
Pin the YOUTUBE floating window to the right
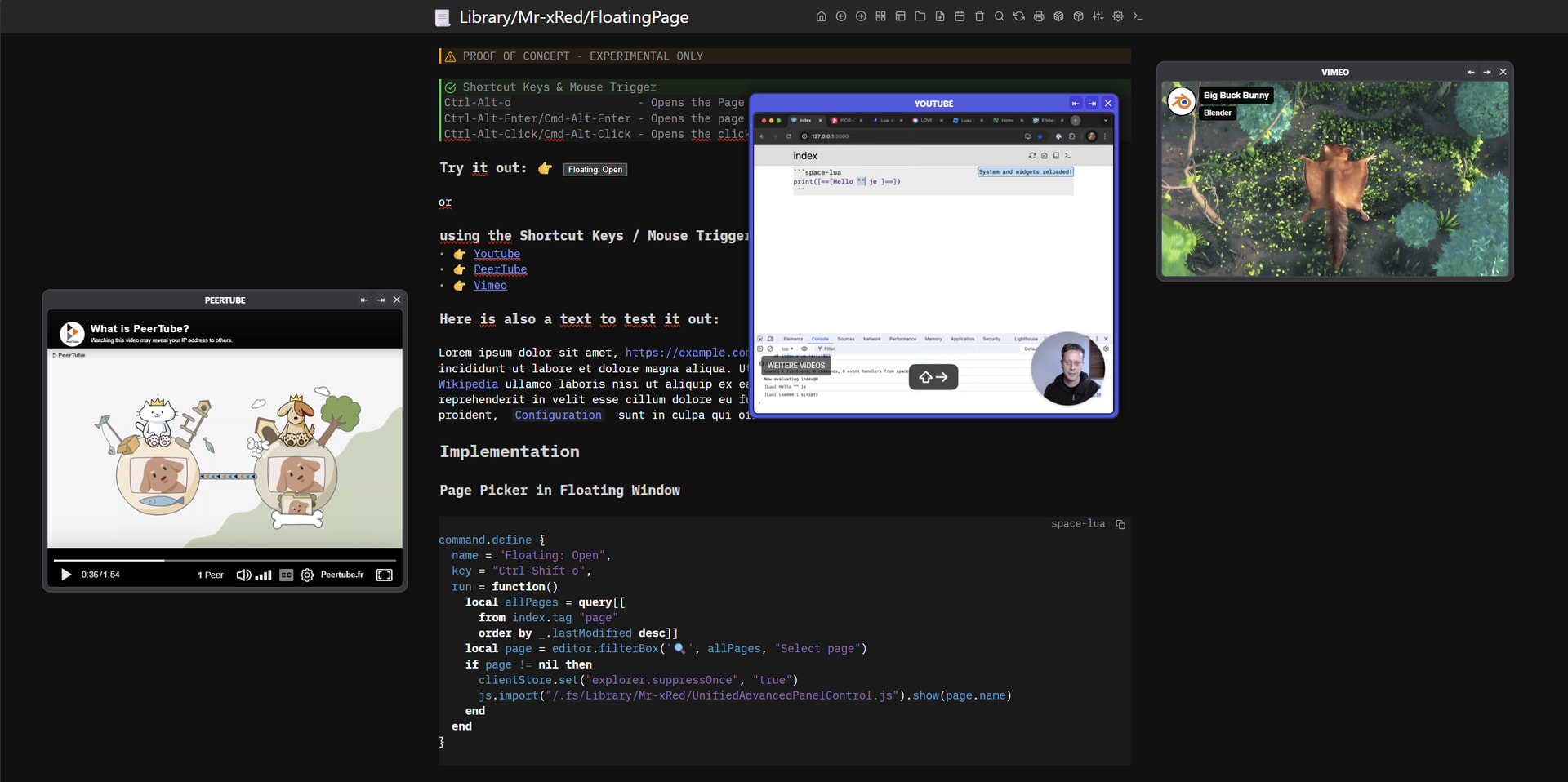coord(1092,104)
